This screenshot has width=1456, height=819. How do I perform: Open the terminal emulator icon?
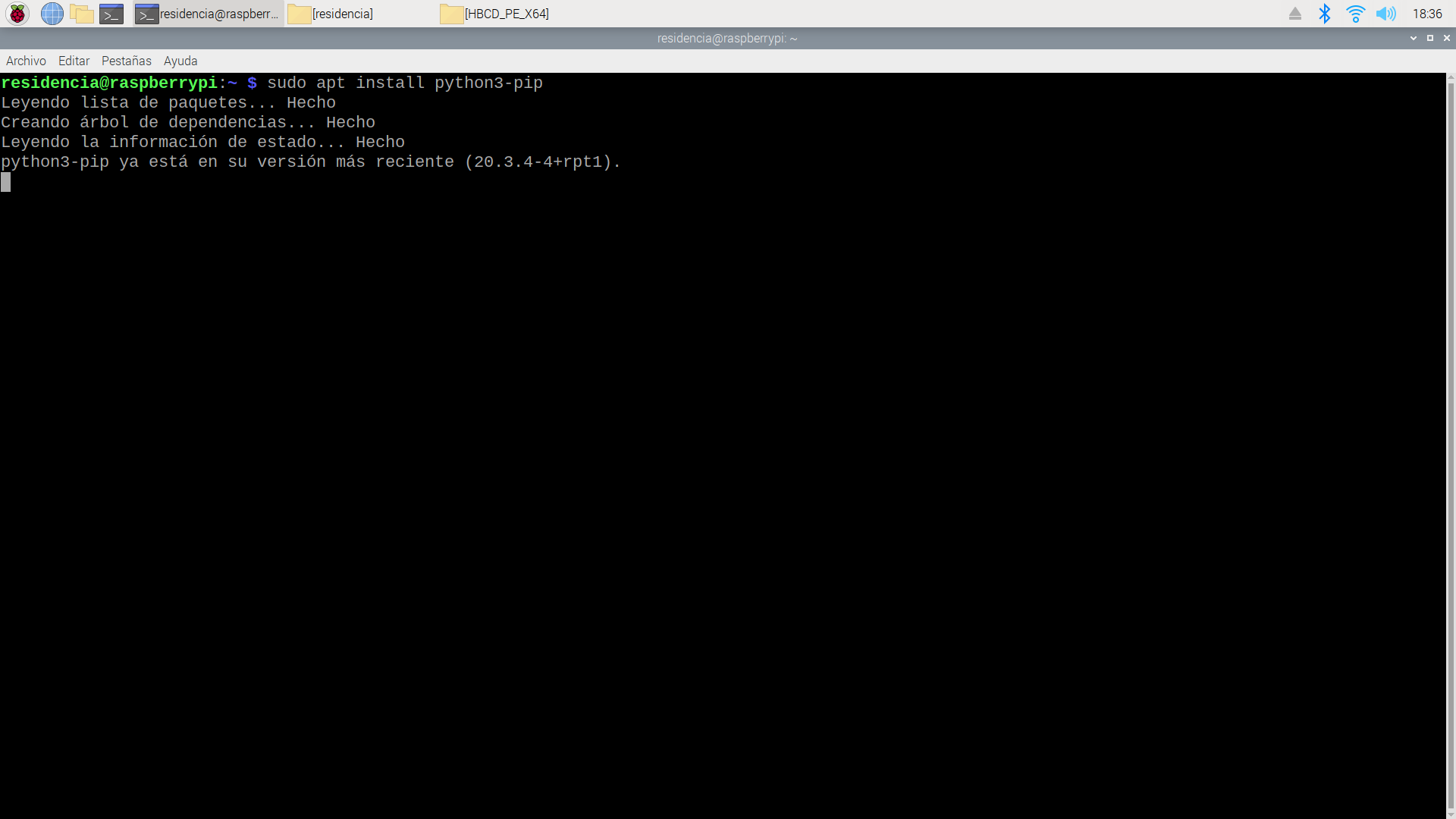pos(111,13)
